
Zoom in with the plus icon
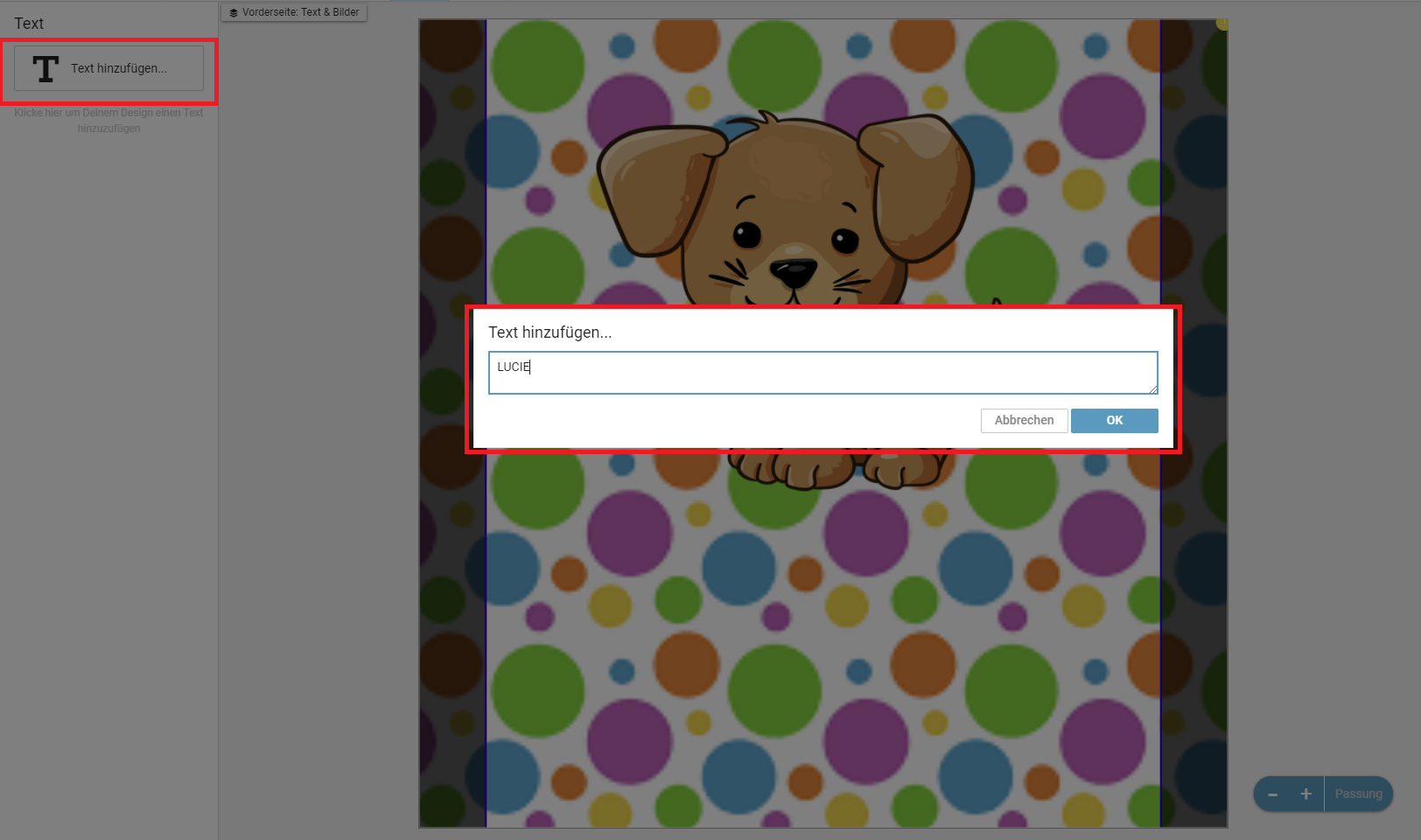[1305, 794]
